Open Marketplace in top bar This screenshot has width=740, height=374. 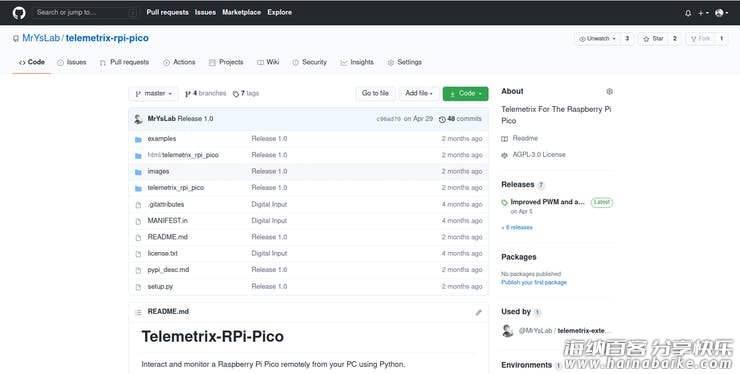pyautogui.click(x=242, y=12)
